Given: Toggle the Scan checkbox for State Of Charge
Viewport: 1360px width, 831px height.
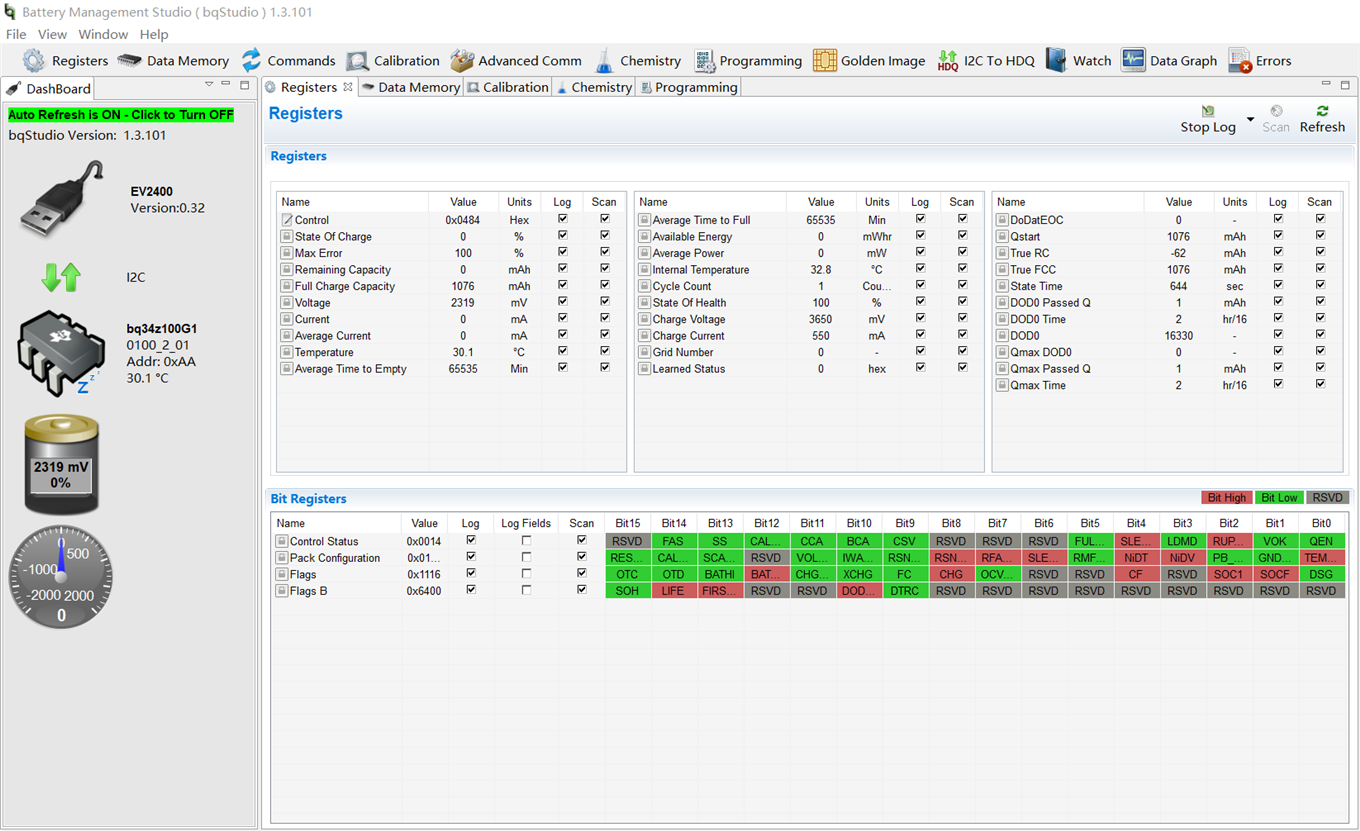Looking at the screenshot, I should [x=604, y=236].
